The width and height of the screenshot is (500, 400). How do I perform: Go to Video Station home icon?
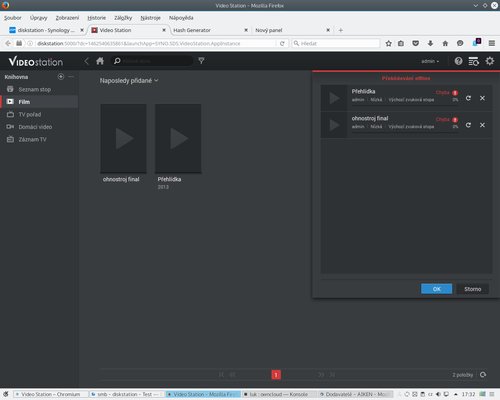[x=100, y=61]
